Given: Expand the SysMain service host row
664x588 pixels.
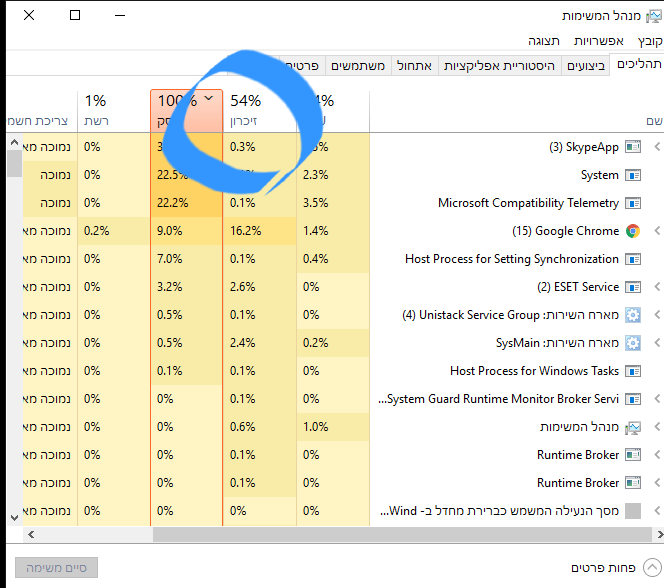Looking at the screenshot, I should pyautogui.click(x=657, y=343).
